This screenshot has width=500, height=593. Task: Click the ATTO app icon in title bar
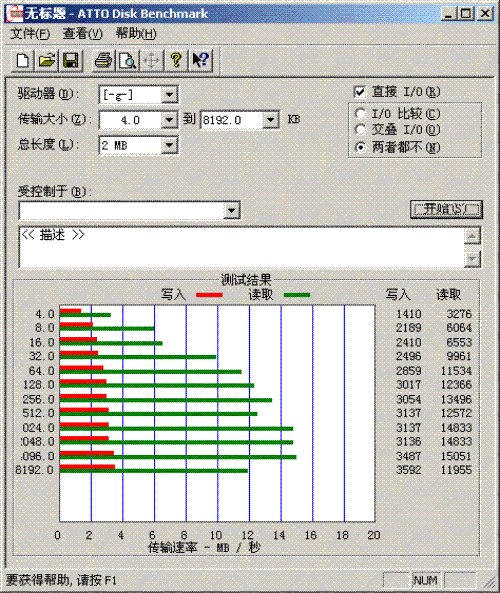pyautogui.click(x=14, y=14)
